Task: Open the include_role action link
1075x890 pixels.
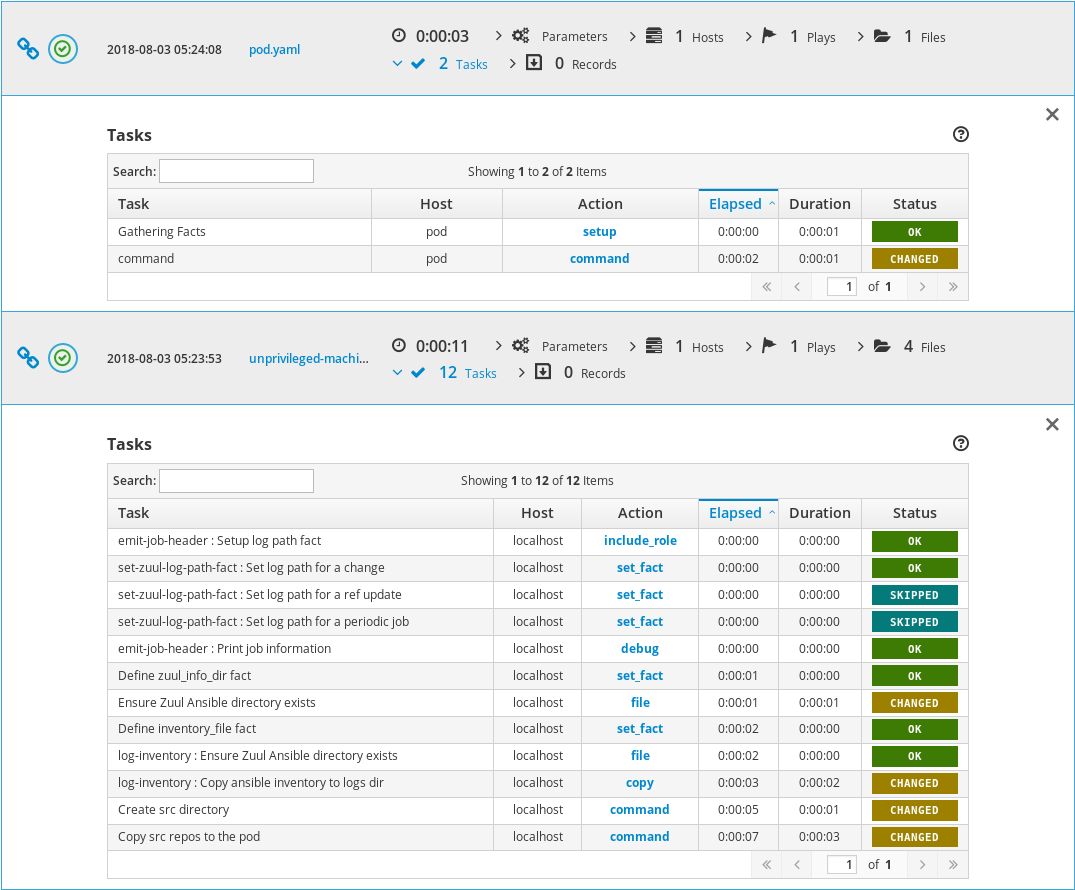Action: 640,541
